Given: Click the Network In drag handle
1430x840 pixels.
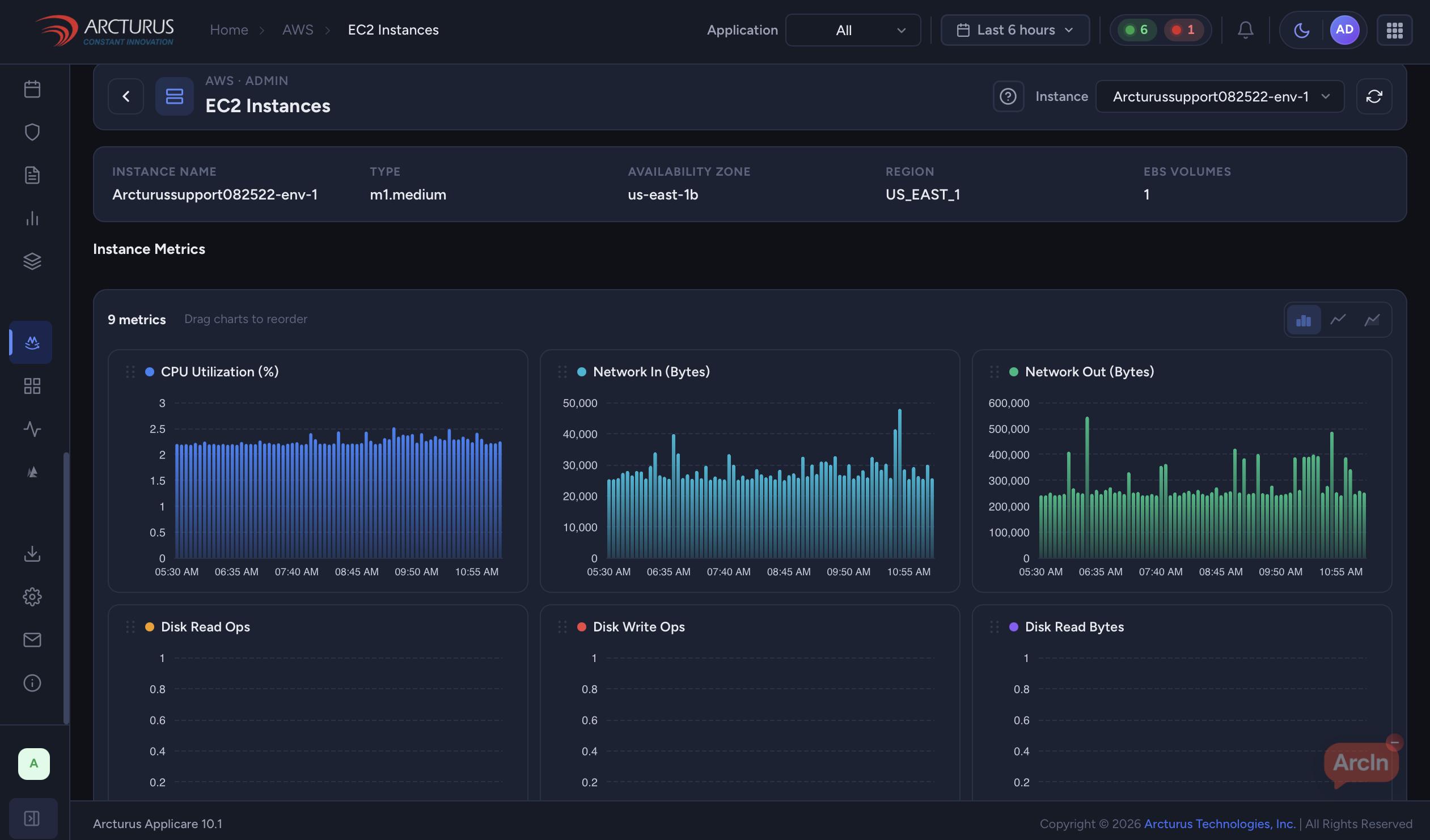Looking at the screenshot, I should tap(562, 372).
